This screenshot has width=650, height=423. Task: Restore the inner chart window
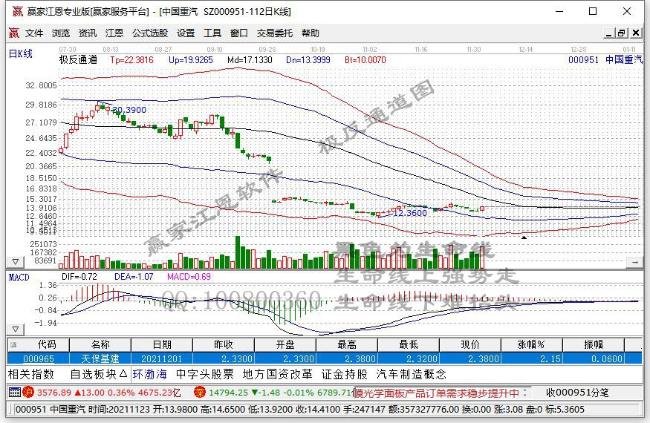pos(622,33)
